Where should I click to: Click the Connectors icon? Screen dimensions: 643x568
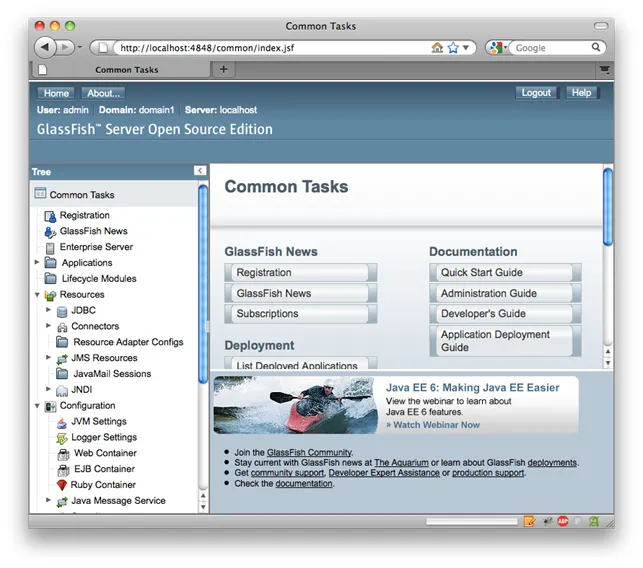point(62,327)
